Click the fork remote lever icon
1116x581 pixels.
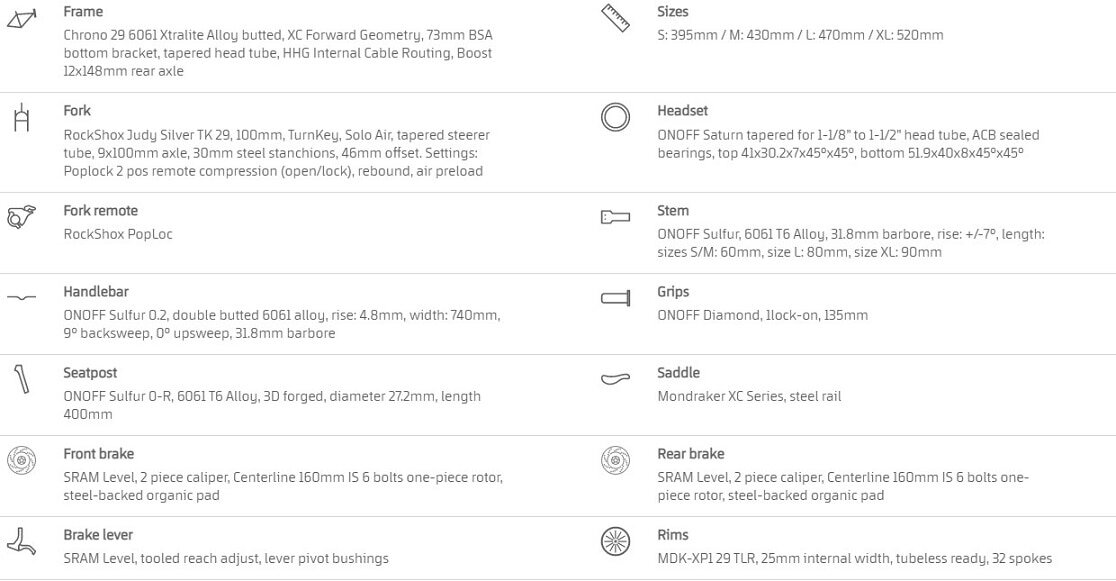21,217
